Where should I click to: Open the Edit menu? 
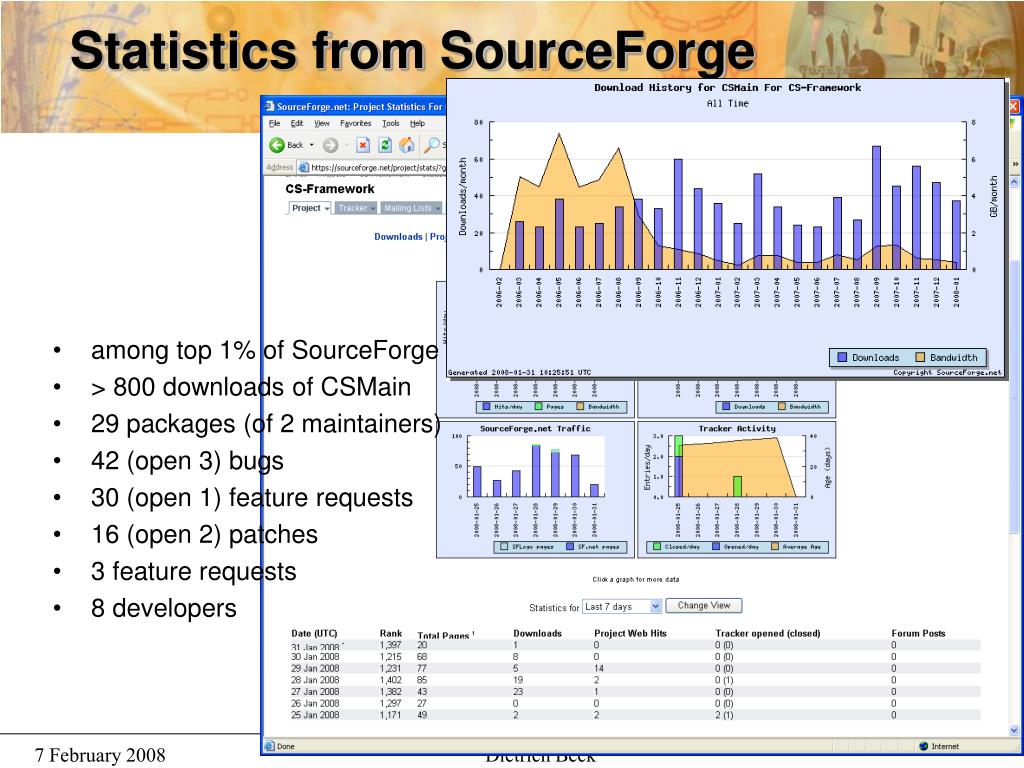297,123
